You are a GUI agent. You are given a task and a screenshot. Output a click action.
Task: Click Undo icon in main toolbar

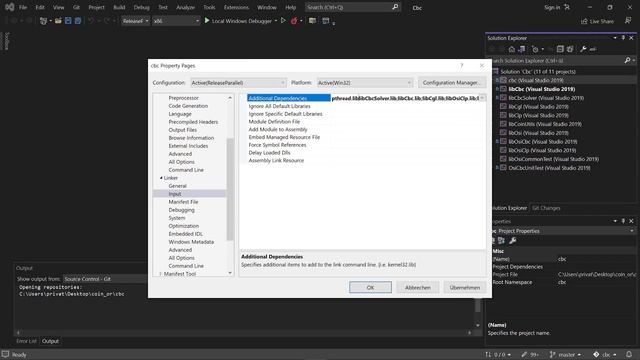[x=91, y=21]
